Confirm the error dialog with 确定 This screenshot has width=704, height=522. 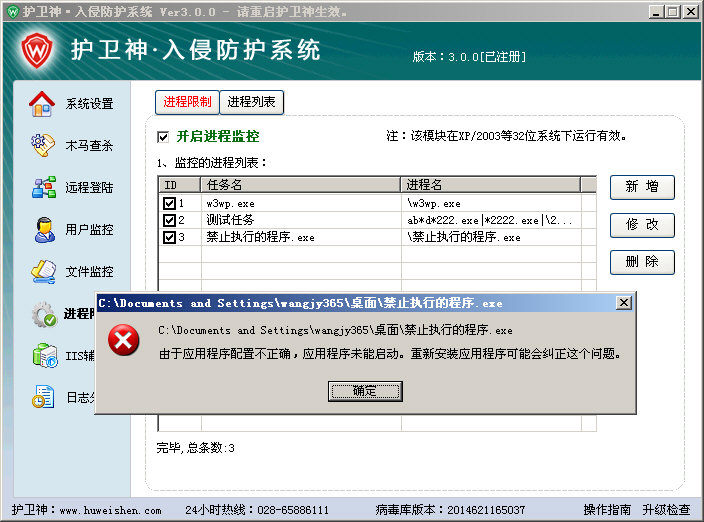coord(365,391)
